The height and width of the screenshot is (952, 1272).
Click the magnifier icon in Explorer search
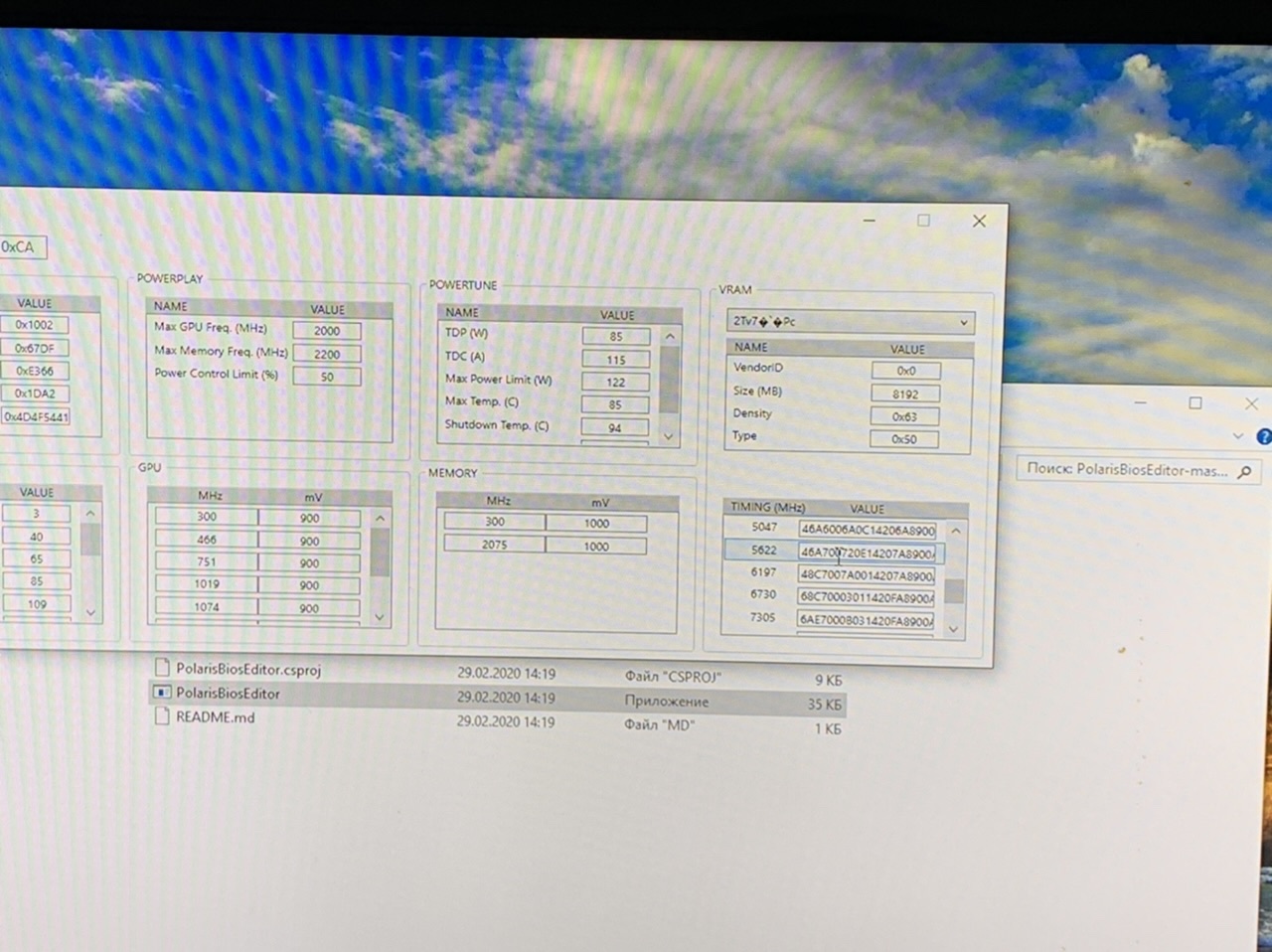(x=1244, y=471)
